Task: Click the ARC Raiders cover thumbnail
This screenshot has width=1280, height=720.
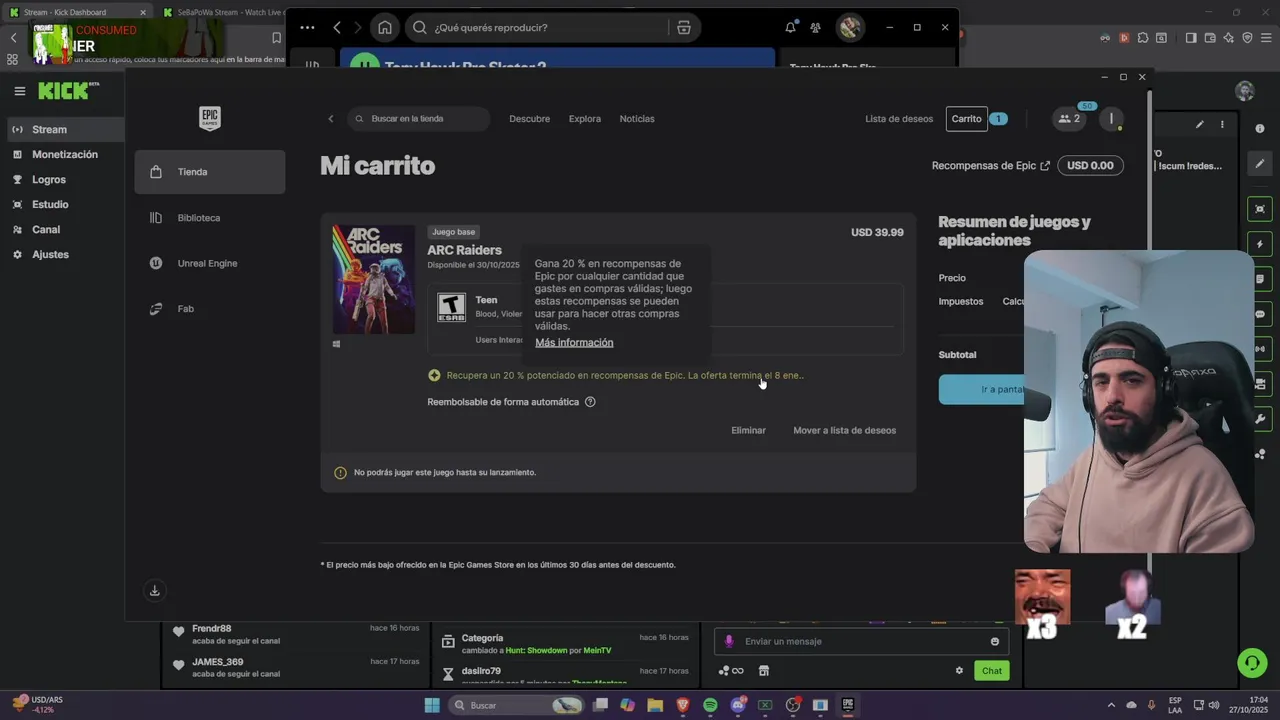Action: click(373, 279)
